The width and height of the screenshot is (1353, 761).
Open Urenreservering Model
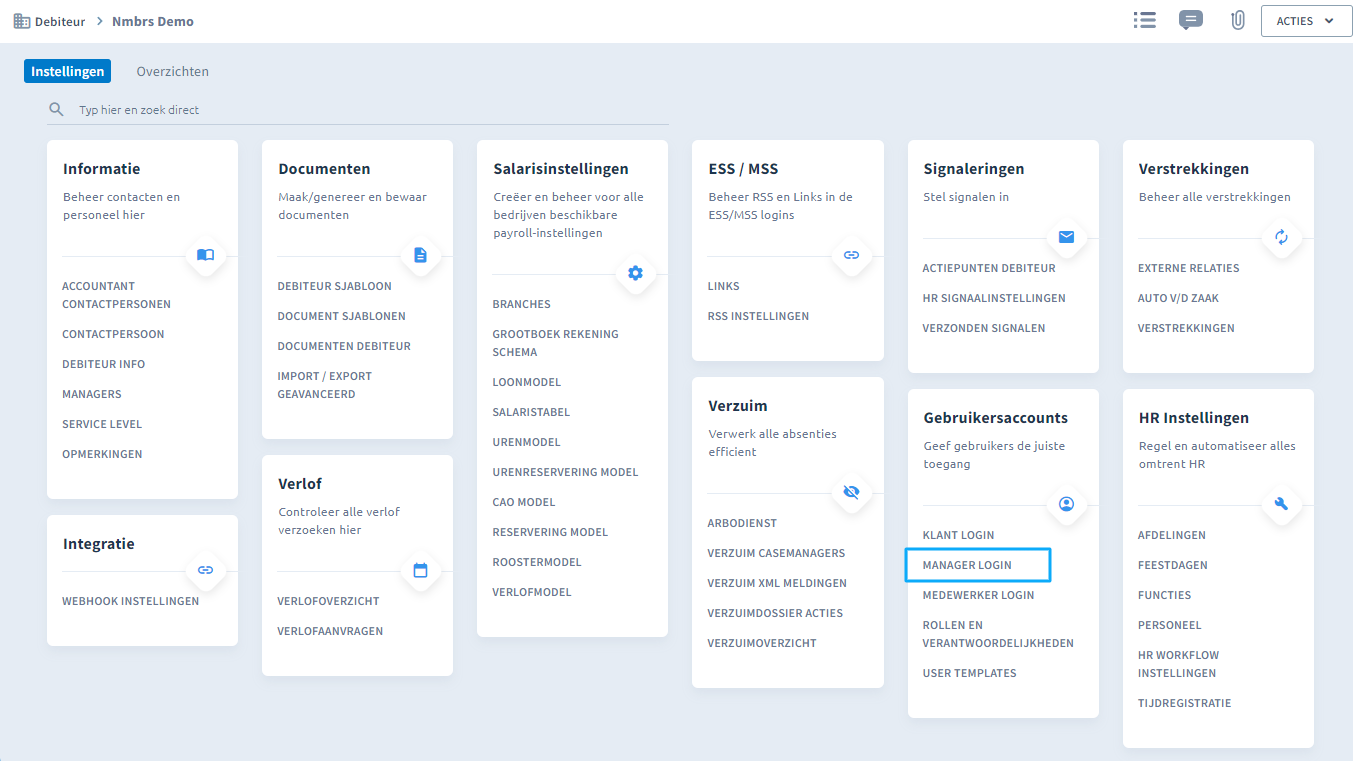(x=565, y=472)
